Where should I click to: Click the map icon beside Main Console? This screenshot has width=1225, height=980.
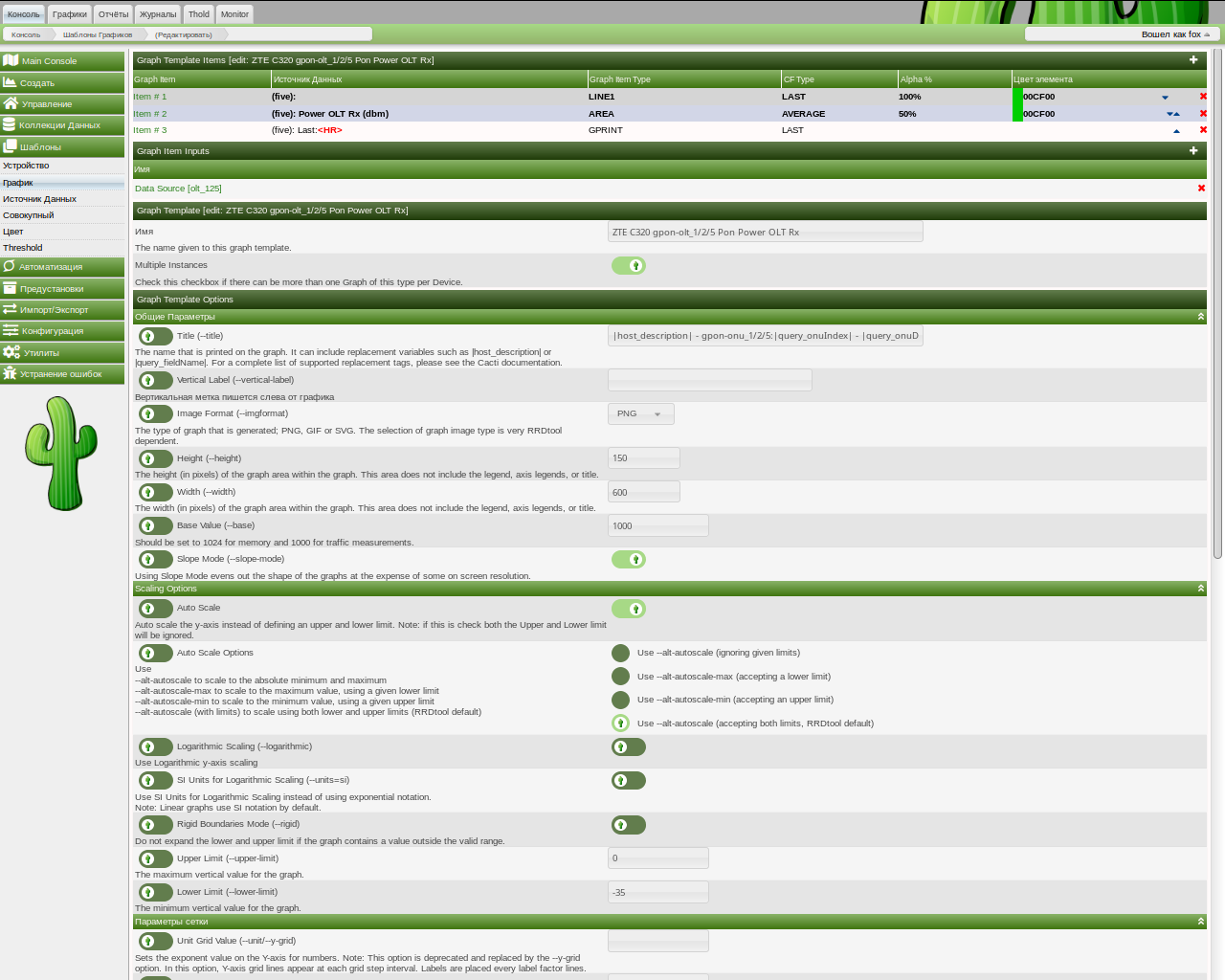click(x=11, y=60)
